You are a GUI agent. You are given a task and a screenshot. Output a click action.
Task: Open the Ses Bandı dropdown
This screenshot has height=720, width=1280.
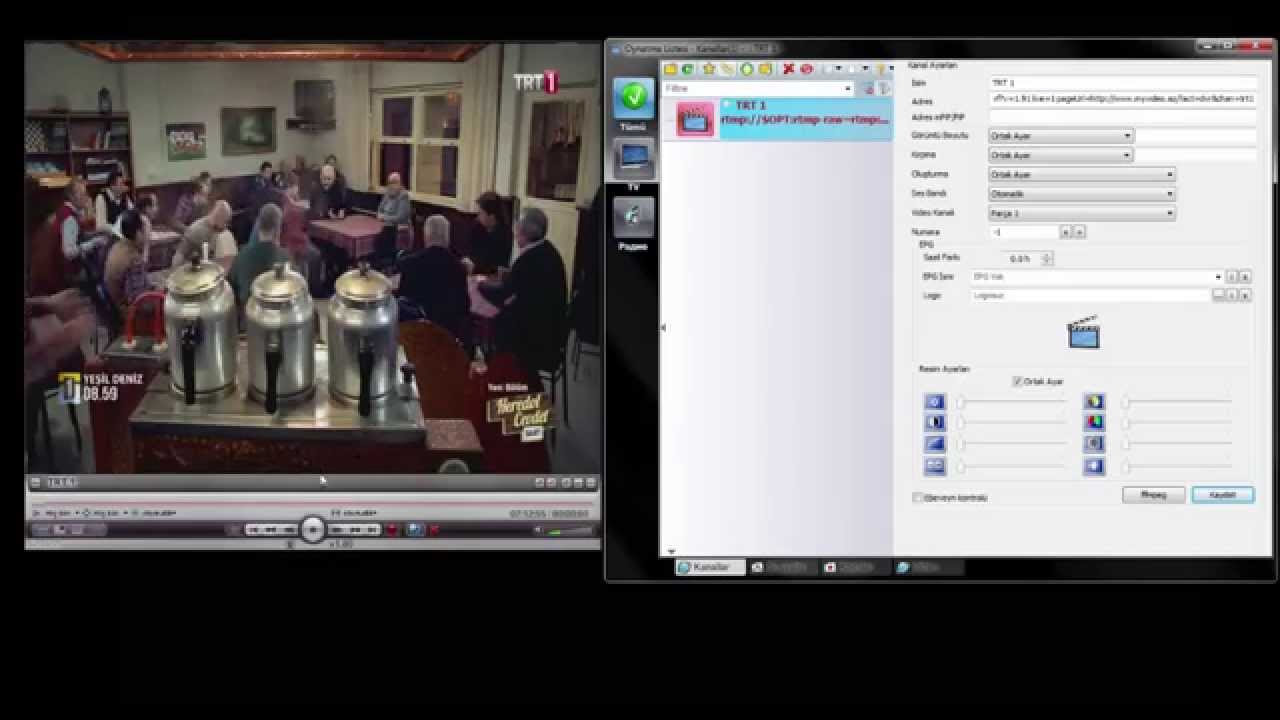click(1082, 193)
